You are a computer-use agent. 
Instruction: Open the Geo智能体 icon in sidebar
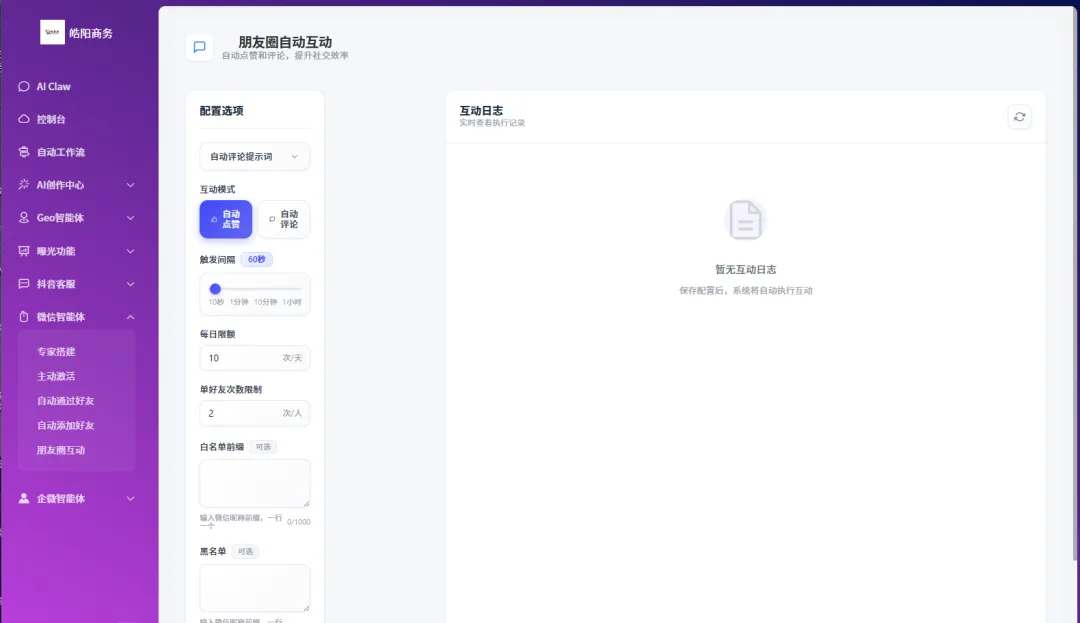click(23, 218)
